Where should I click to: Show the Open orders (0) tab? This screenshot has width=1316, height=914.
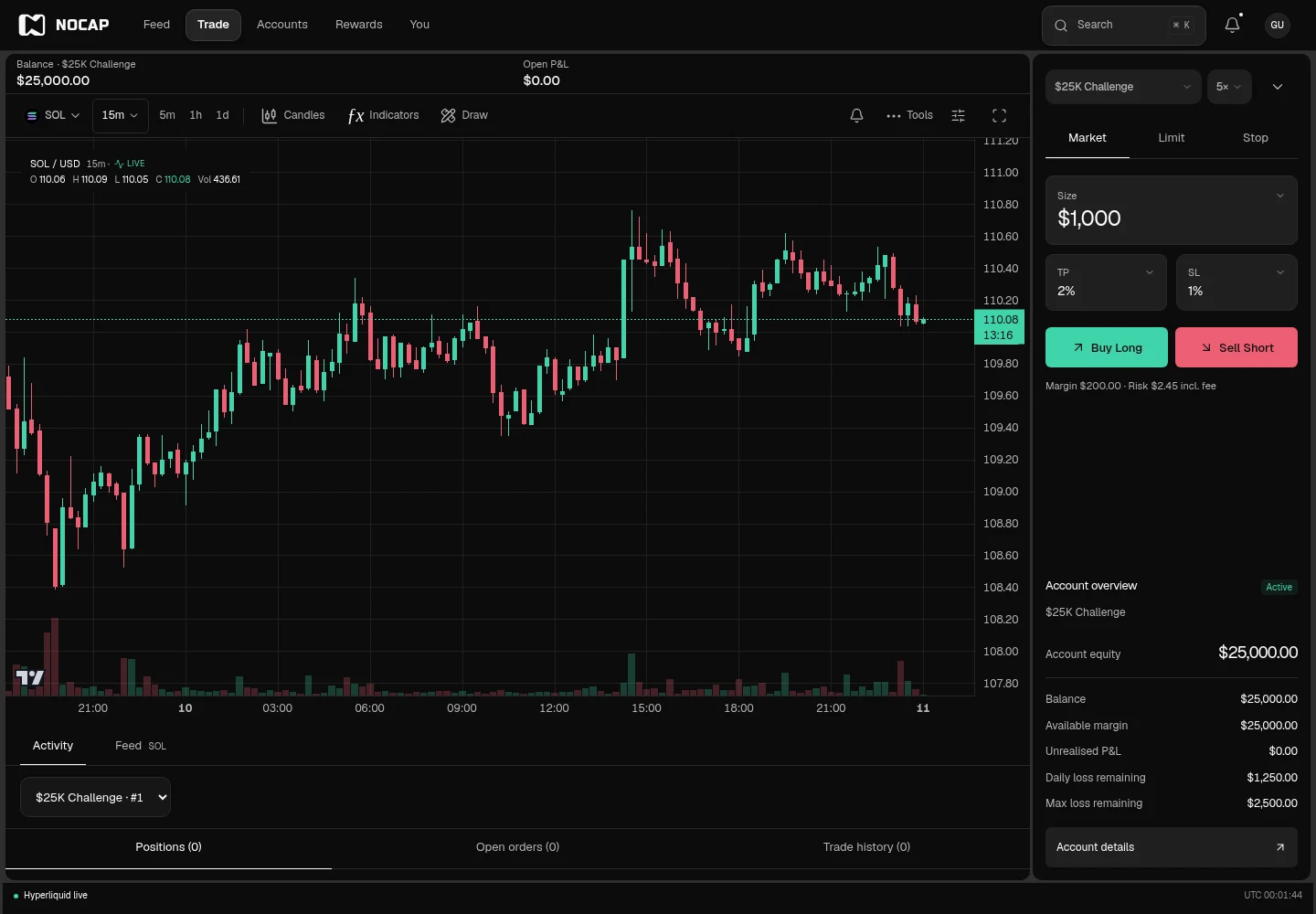(517, 847)
